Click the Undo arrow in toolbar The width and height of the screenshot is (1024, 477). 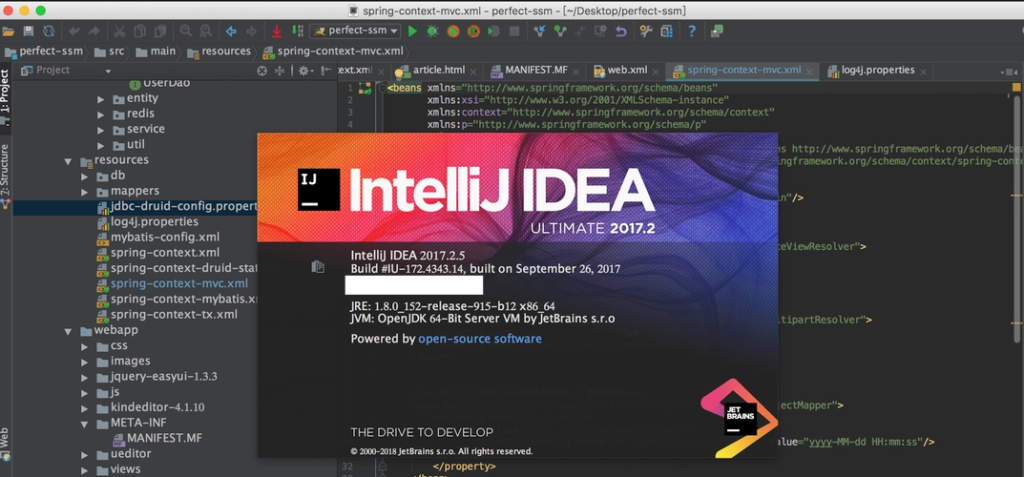74,31
